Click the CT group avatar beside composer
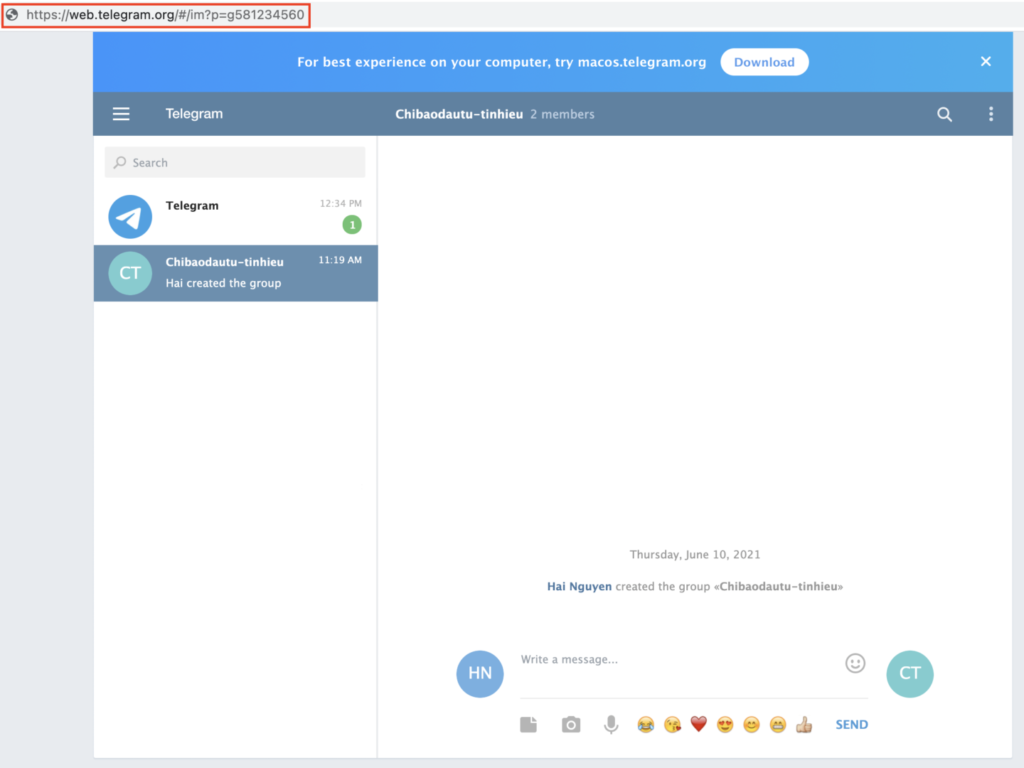 point(910,673)
